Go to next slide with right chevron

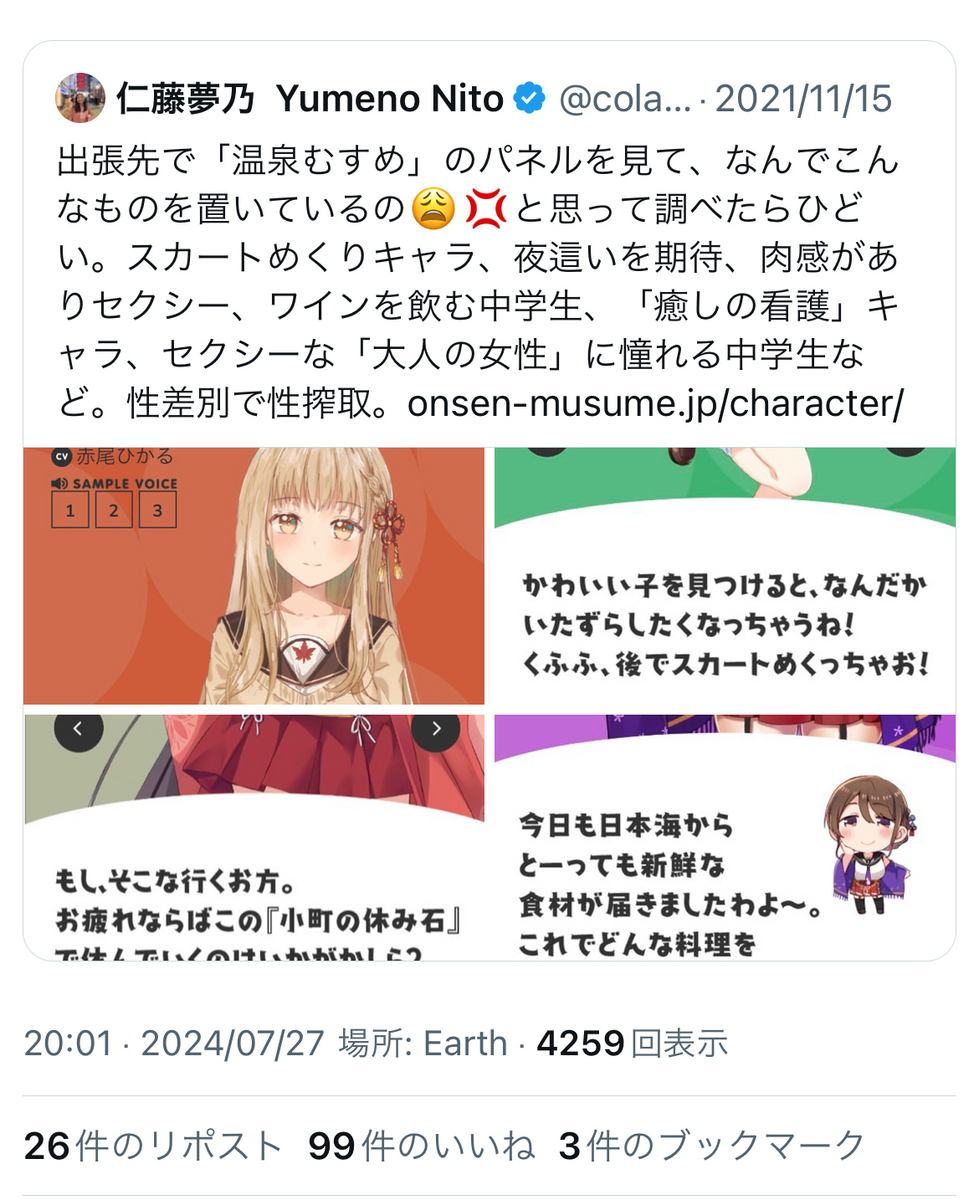coord(436,730)
